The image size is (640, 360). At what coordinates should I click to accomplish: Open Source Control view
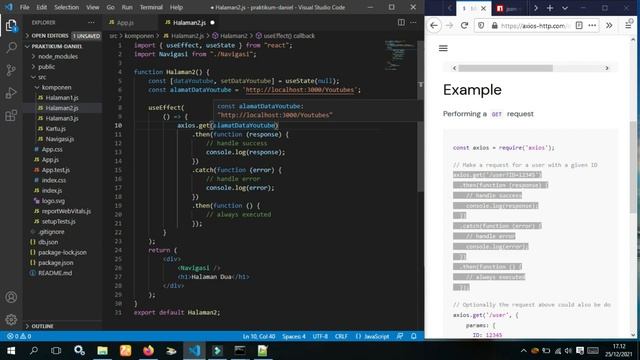[x=11, y=70]
